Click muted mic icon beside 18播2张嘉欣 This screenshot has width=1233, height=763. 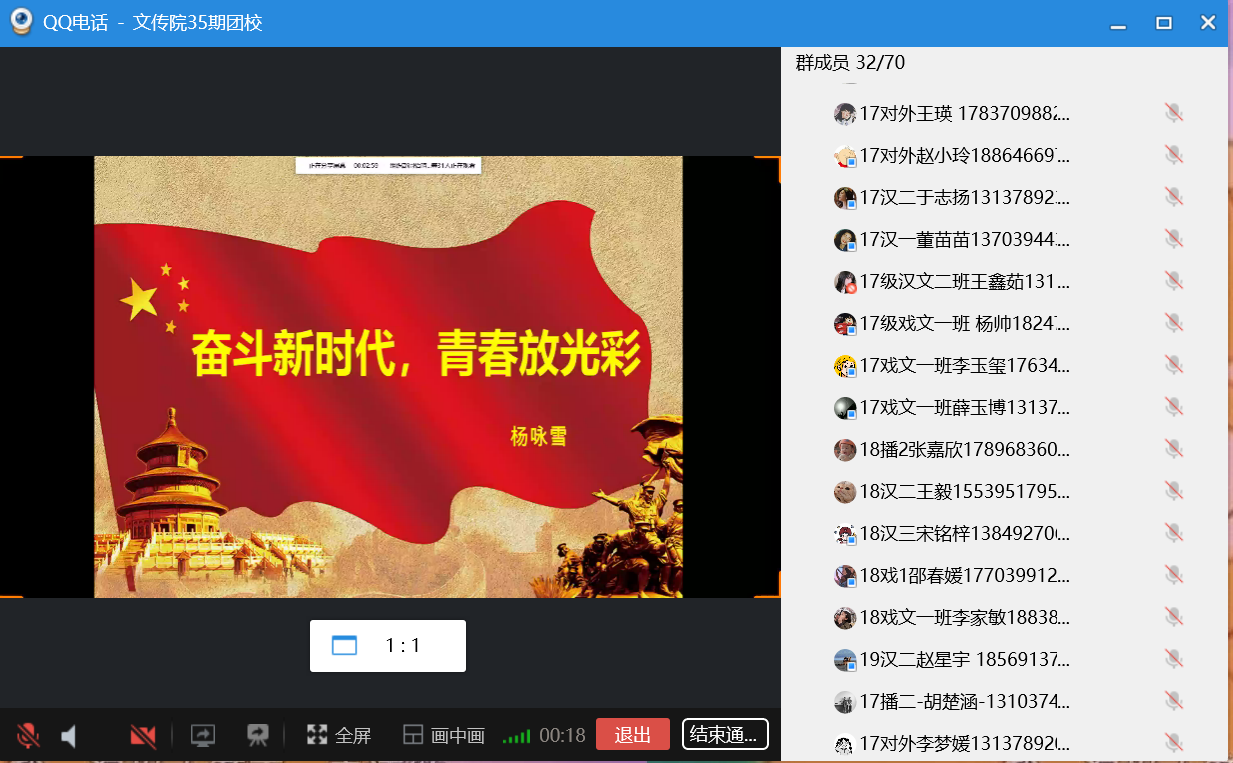coord(1174,449)
